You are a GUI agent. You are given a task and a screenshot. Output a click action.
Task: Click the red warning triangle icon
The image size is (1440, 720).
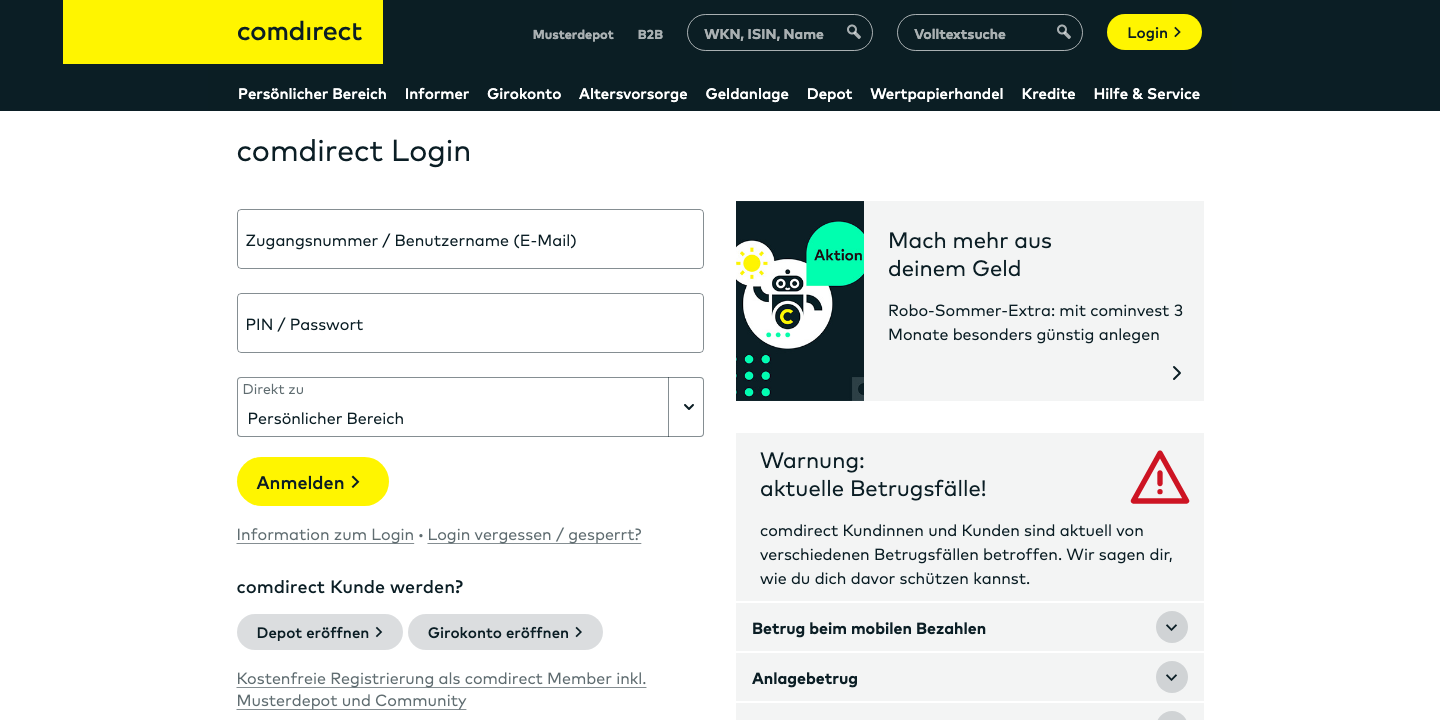(1160, 477)
